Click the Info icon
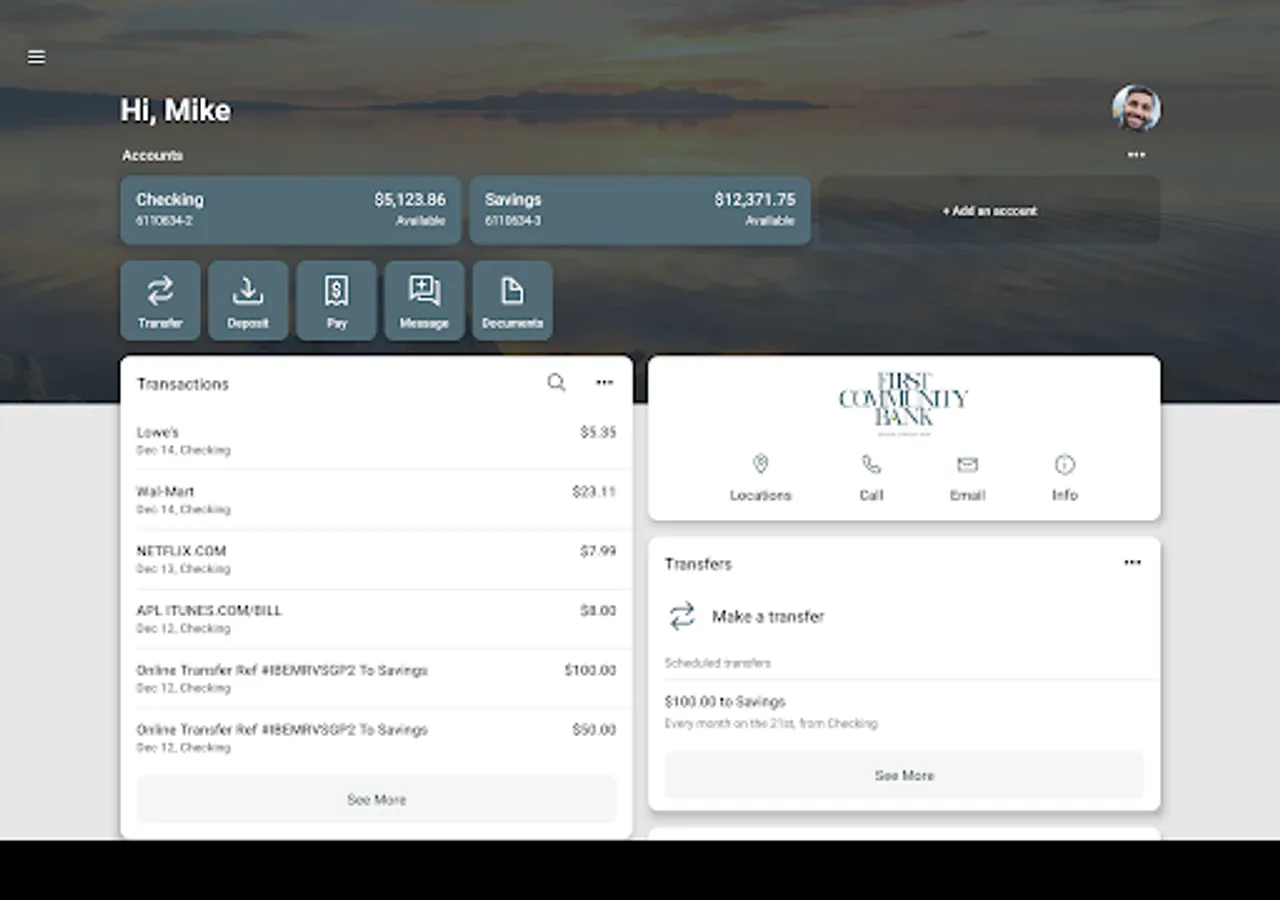The width and height of the screenshot is (1280, 900). point(1064,463)
